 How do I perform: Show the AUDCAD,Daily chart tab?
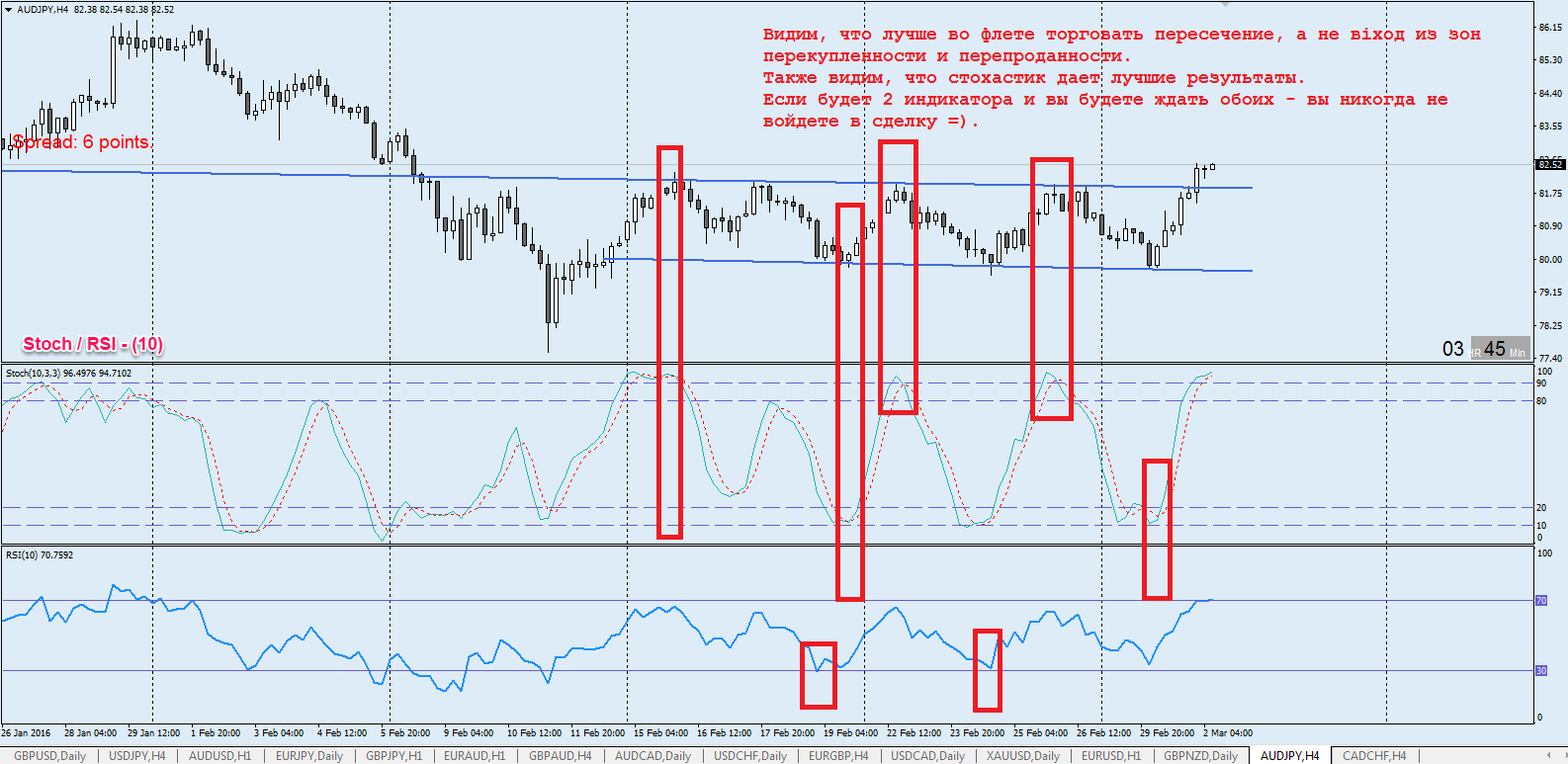click(653, 756)
